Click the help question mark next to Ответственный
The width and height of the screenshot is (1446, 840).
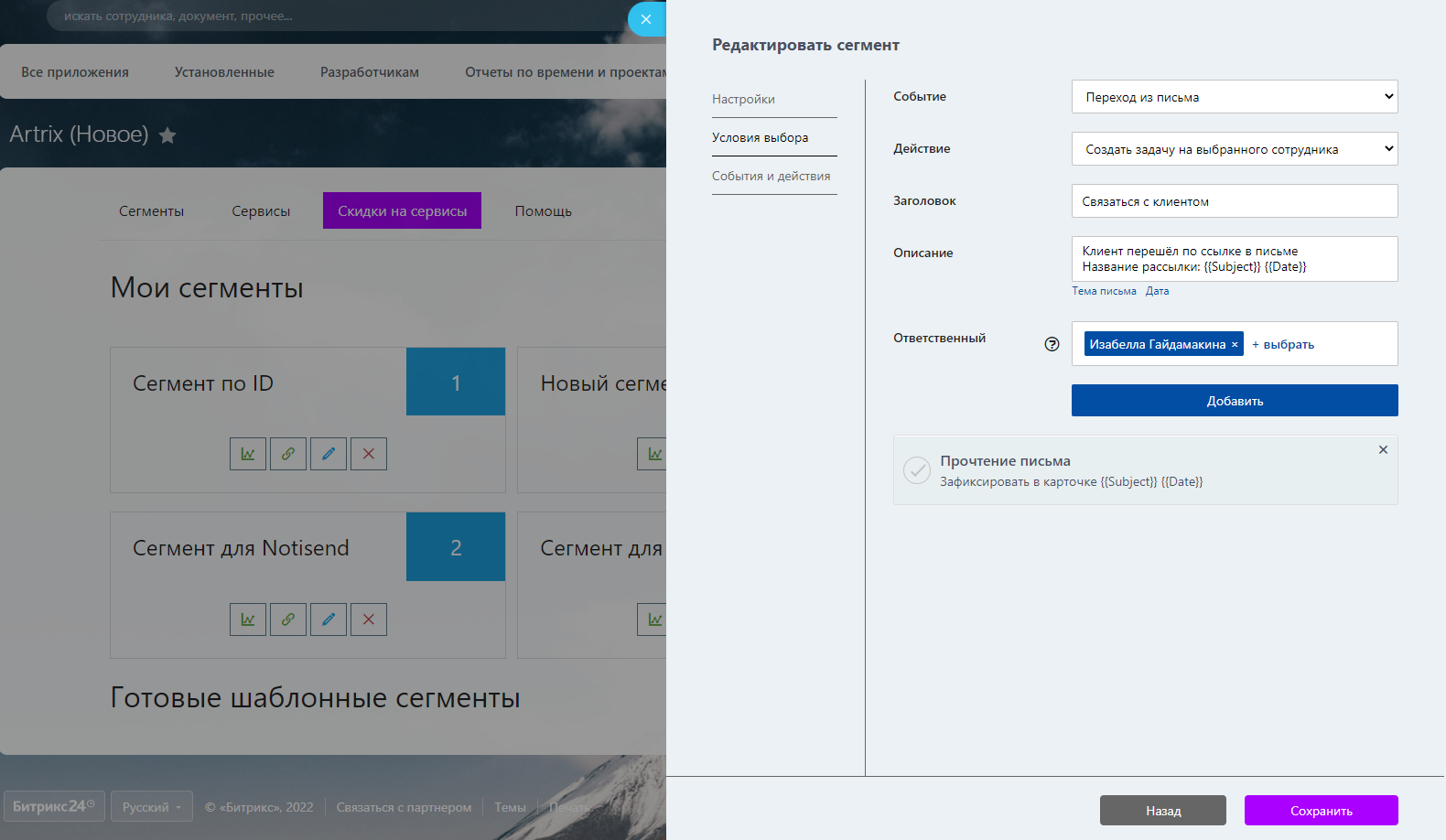(x=1052, y=344)
